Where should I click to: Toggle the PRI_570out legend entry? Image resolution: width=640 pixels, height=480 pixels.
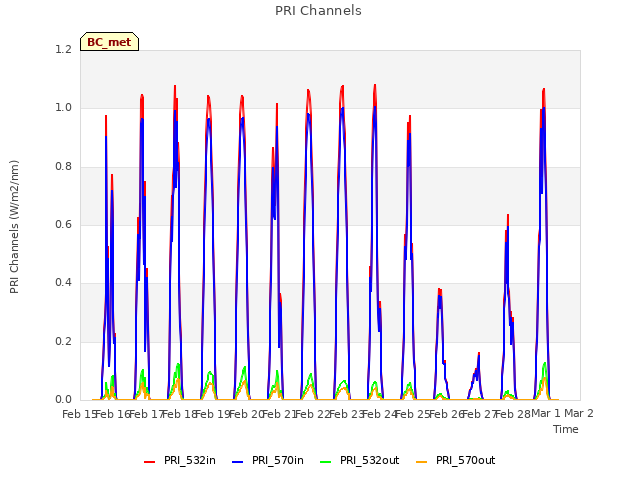(456, 460)
